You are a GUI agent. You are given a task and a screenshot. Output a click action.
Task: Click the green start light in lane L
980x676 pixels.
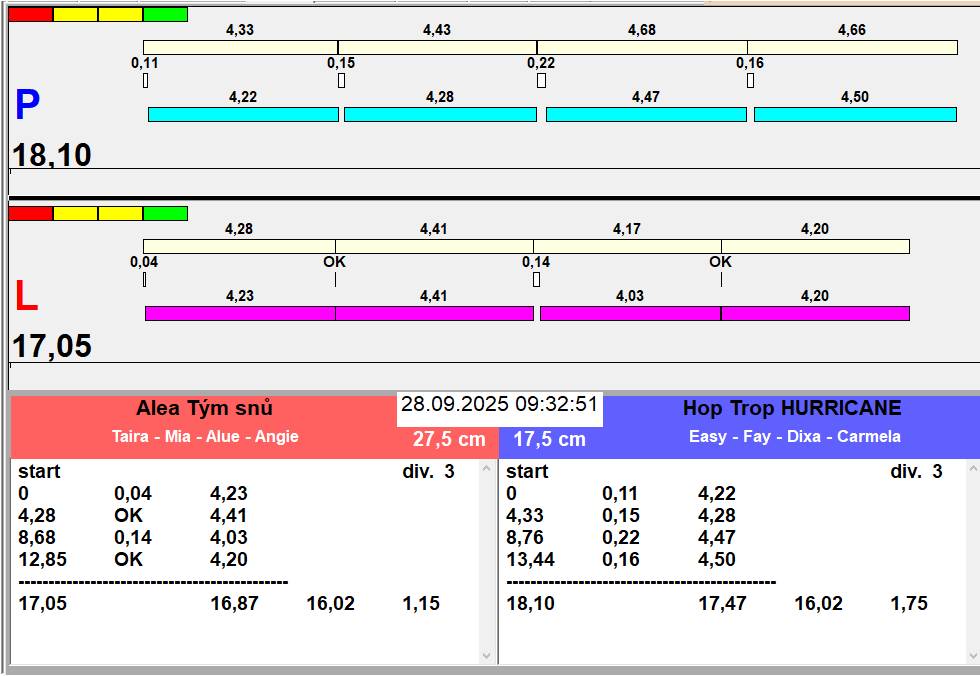165,213
